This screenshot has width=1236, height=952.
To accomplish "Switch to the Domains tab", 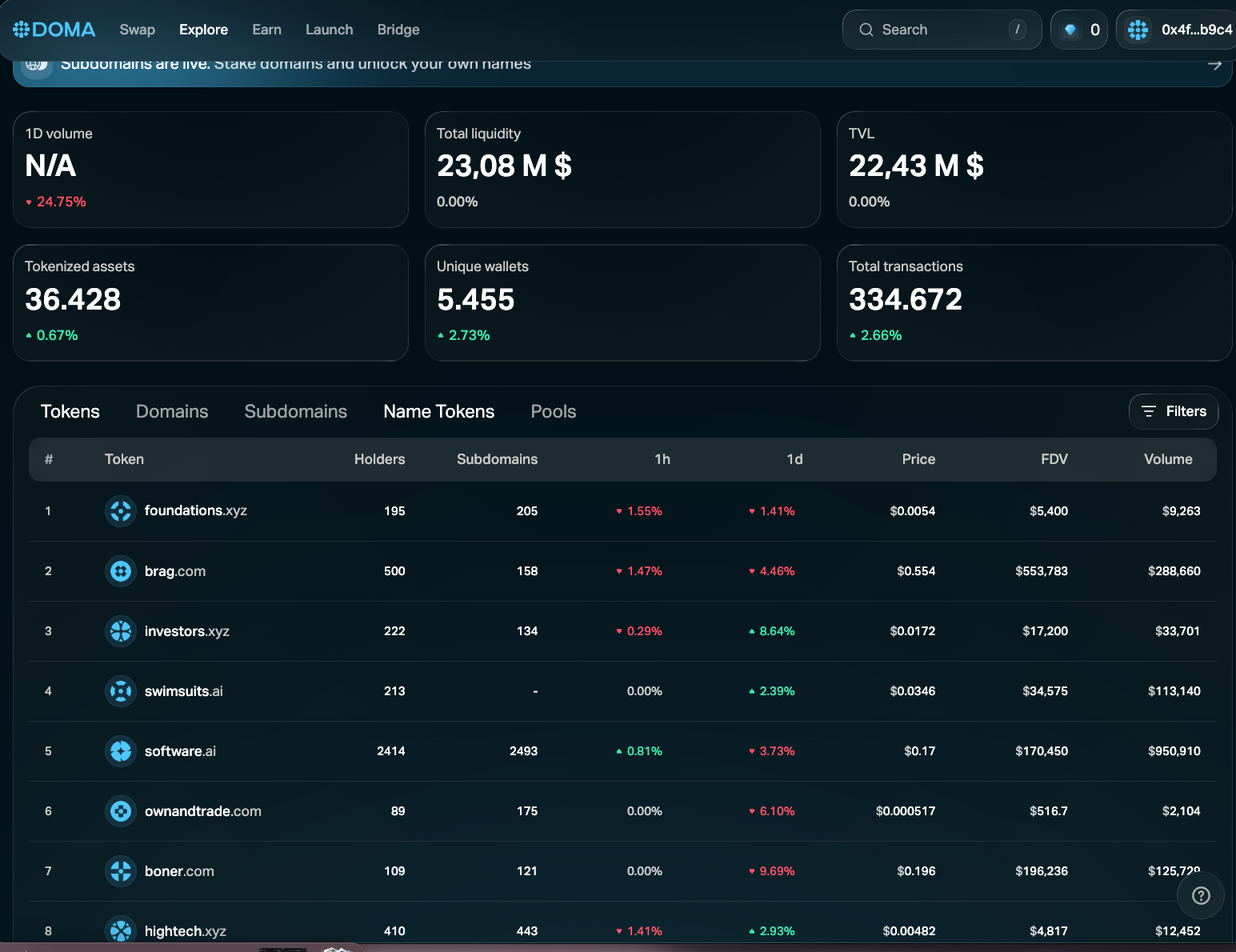I will [x=172, y=411].
